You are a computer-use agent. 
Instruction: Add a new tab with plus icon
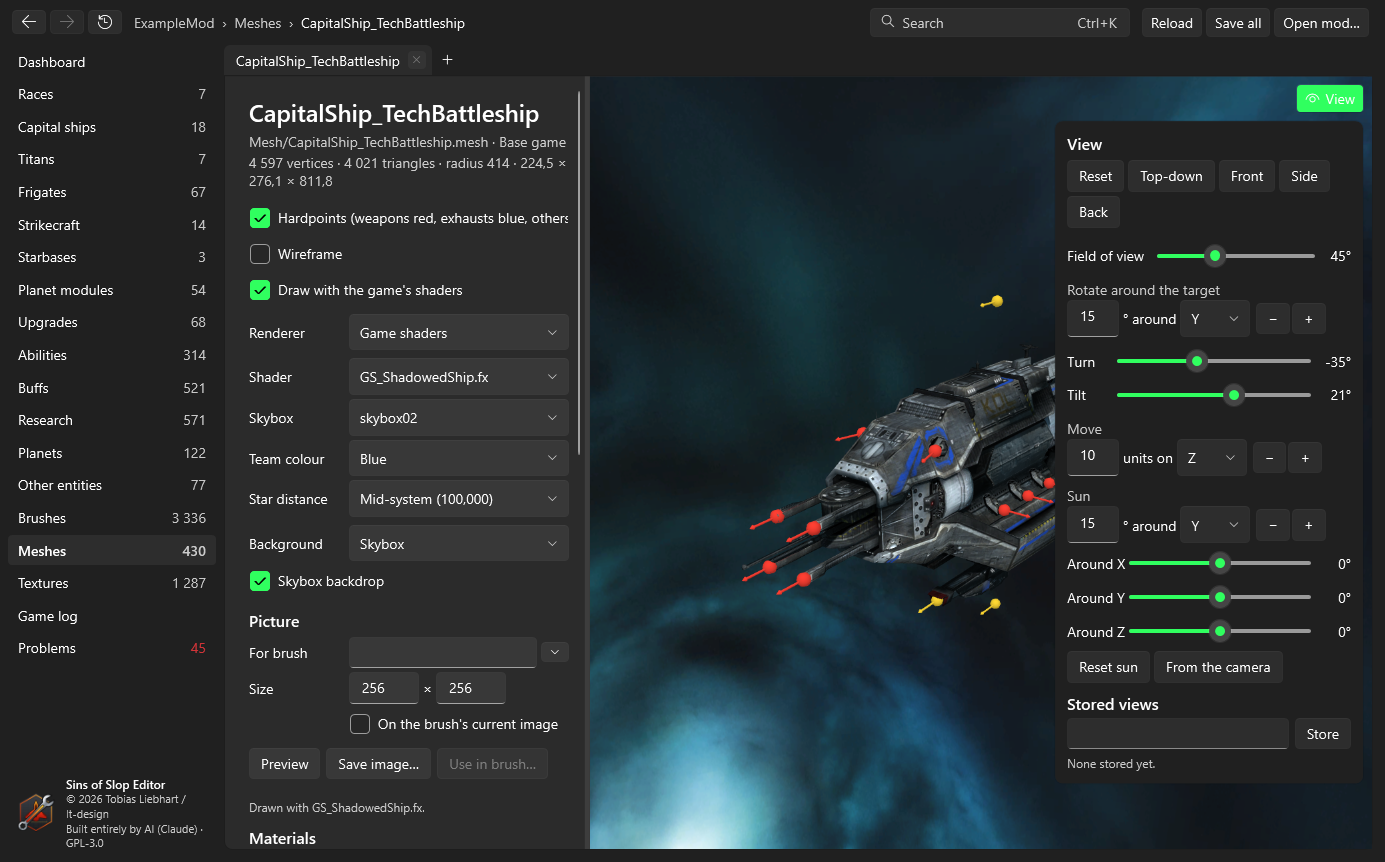pyautogui.click(x=447, y=60)
